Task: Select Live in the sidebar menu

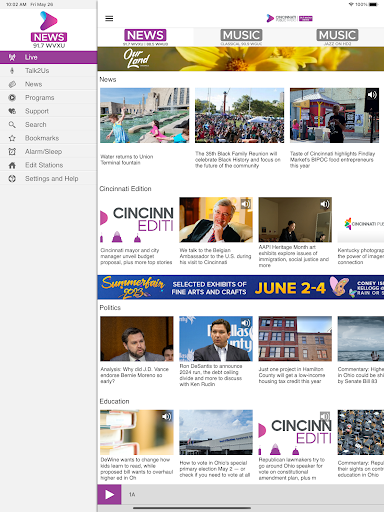Action: tap(49, 57)
